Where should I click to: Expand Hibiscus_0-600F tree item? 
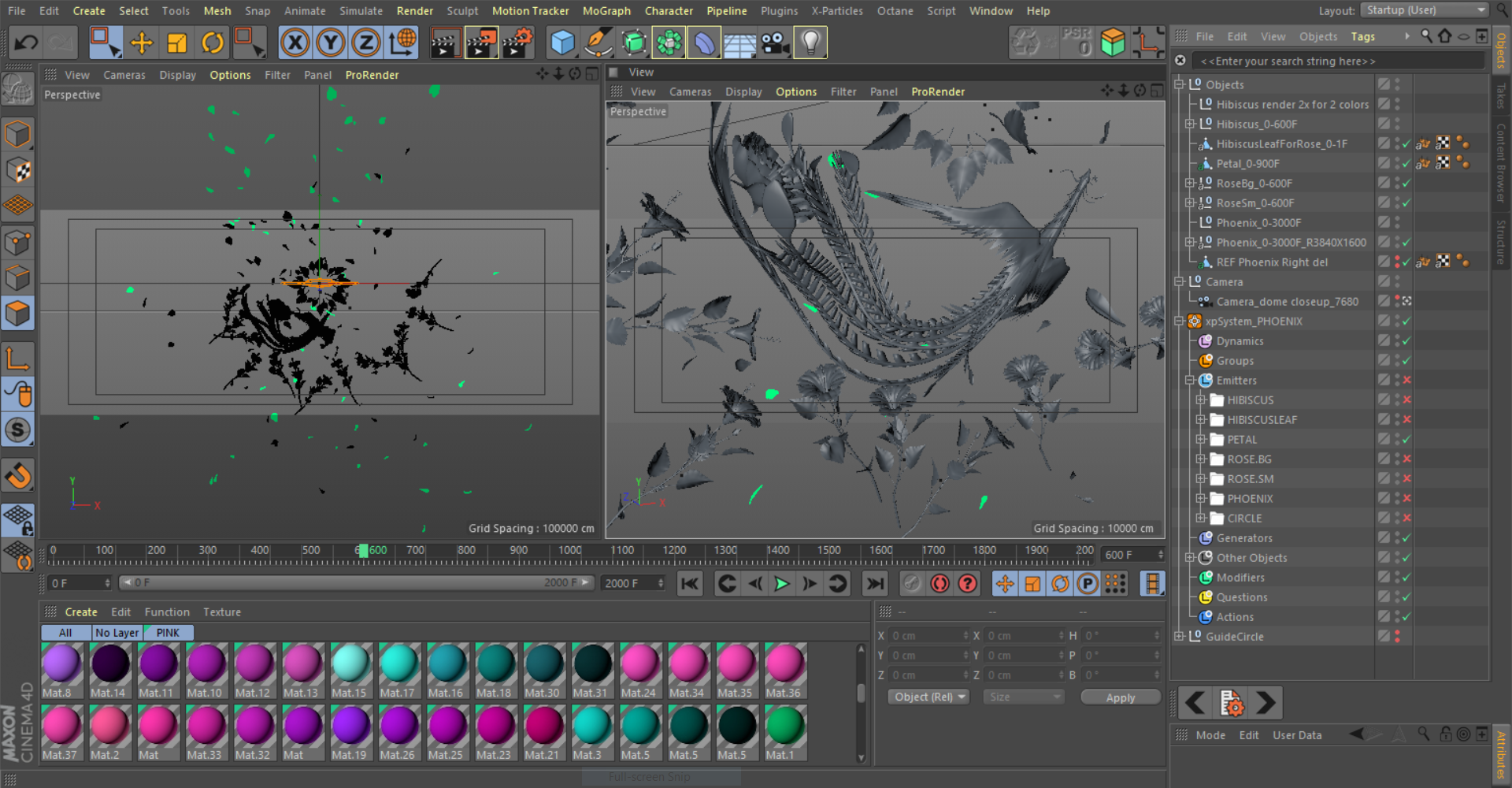point(1190,125)
